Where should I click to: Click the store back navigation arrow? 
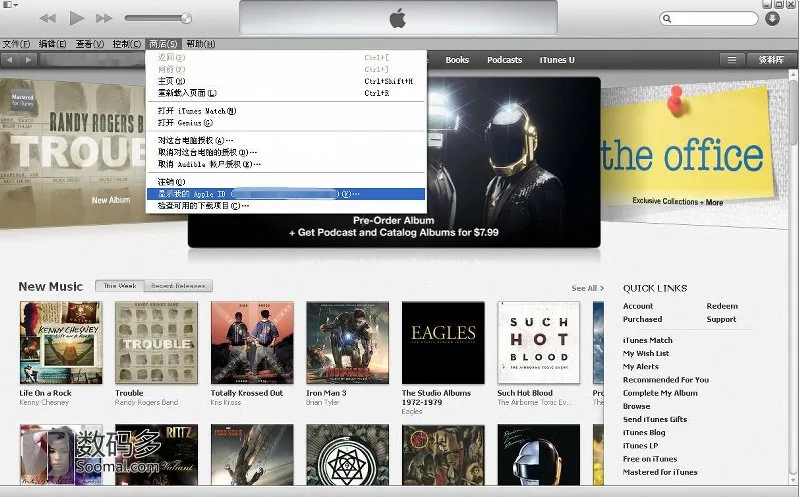pos(10,60)
